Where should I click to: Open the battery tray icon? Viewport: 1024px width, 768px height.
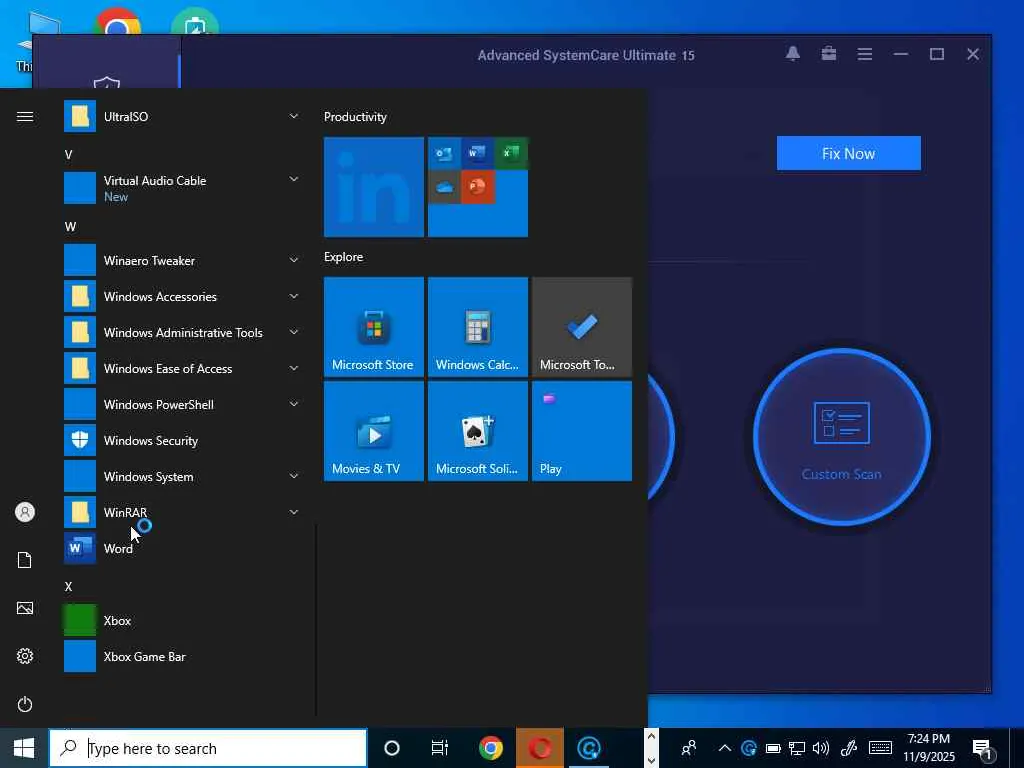773,748
